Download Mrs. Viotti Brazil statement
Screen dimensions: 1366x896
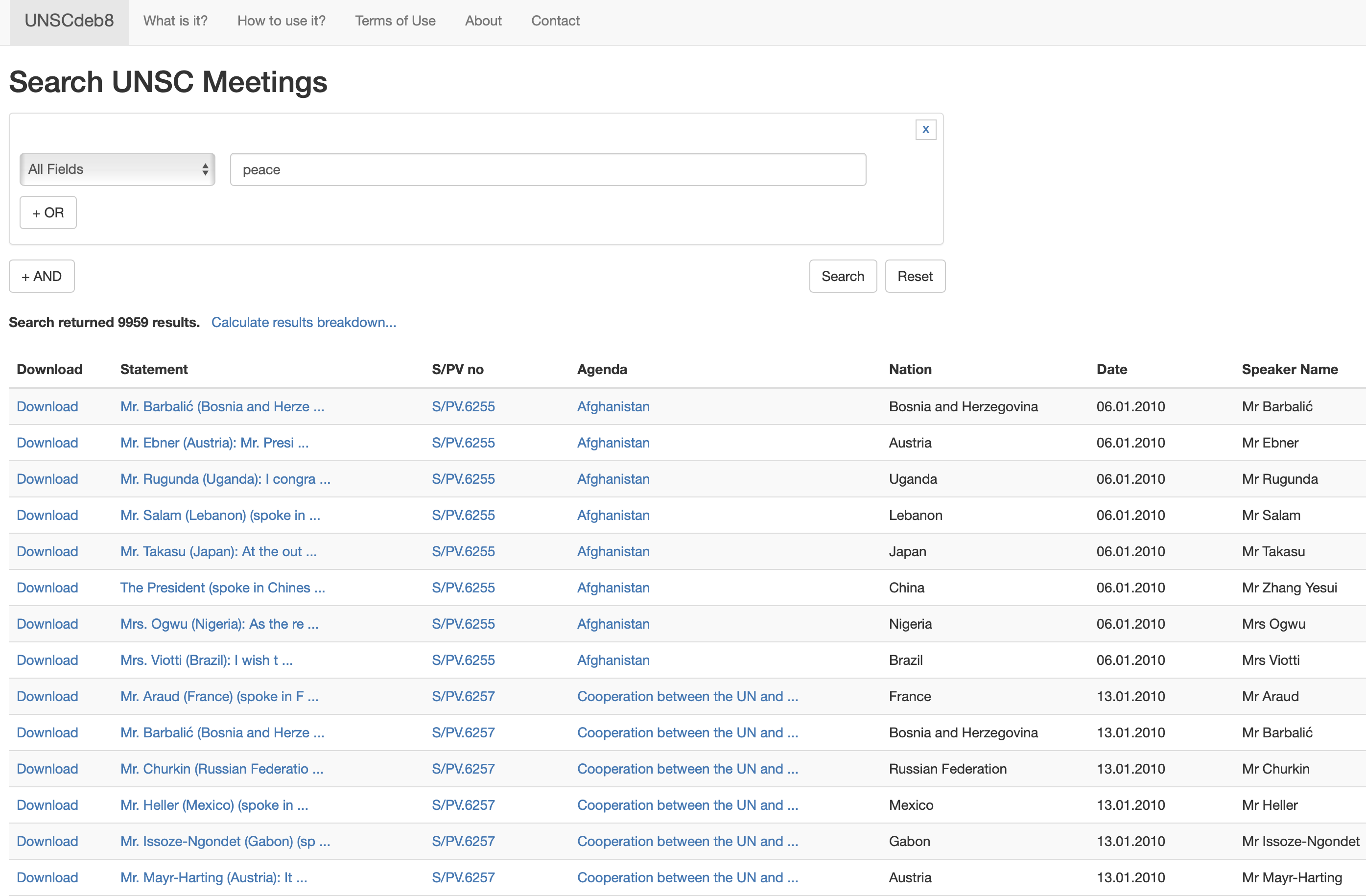47,660
